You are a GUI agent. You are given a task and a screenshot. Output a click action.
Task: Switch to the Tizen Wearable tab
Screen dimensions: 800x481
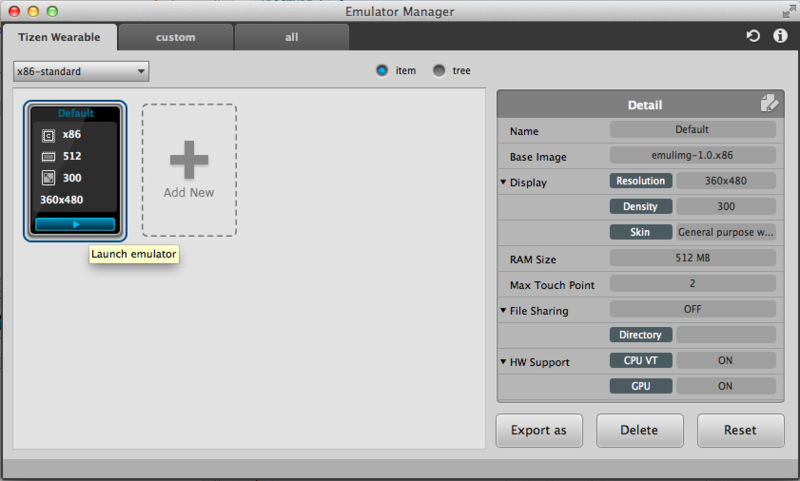pos(59,37)
